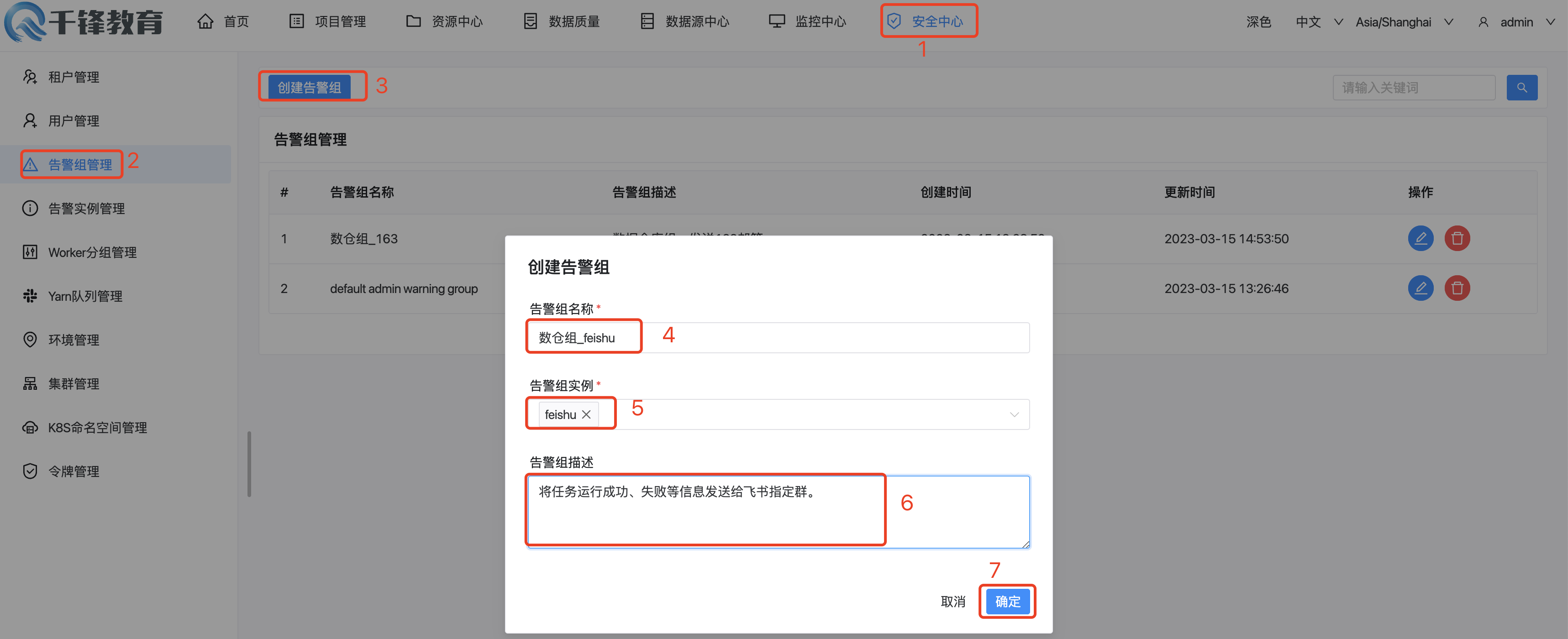Click edit icon for 数仓组_163 row
The image size is (1568, 639).
[1420, 238]
